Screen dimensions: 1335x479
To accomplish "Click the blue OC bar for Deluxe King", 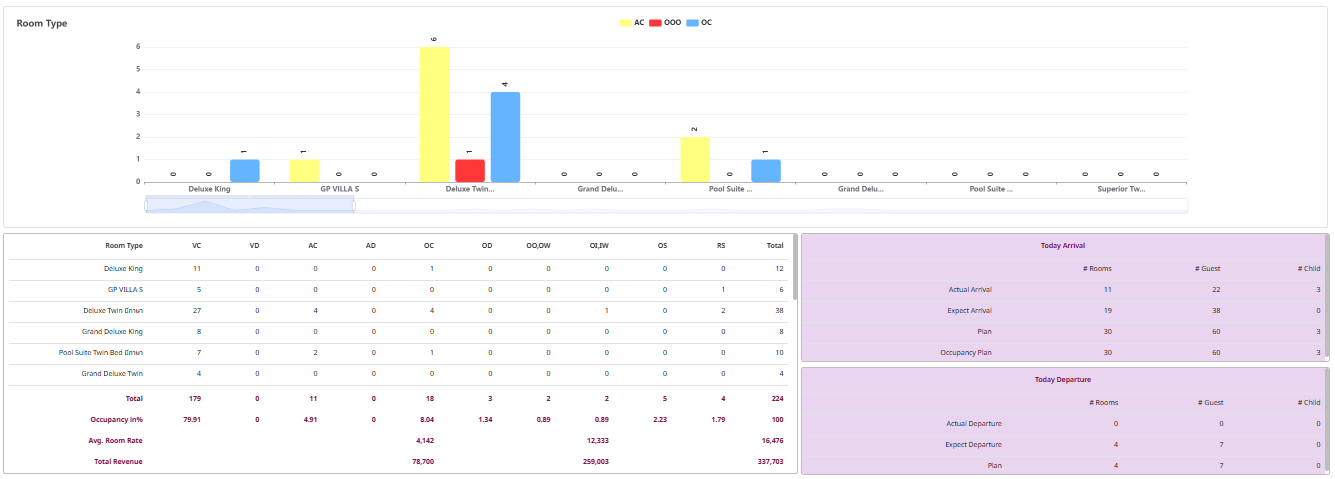I will 244,170.
